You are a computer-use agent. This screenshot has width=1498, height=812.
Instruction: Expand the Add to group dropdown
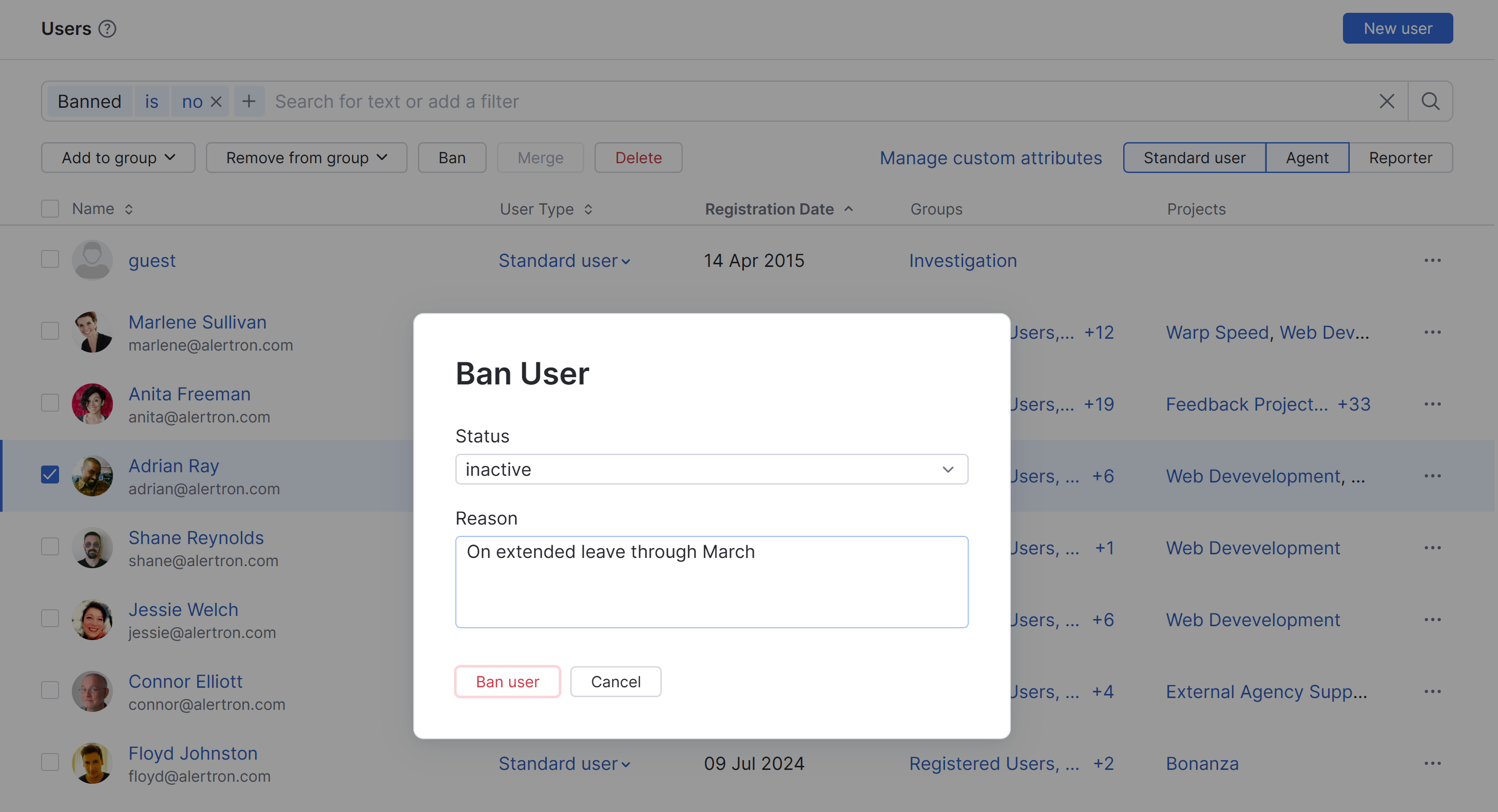[x=118, y=158]
